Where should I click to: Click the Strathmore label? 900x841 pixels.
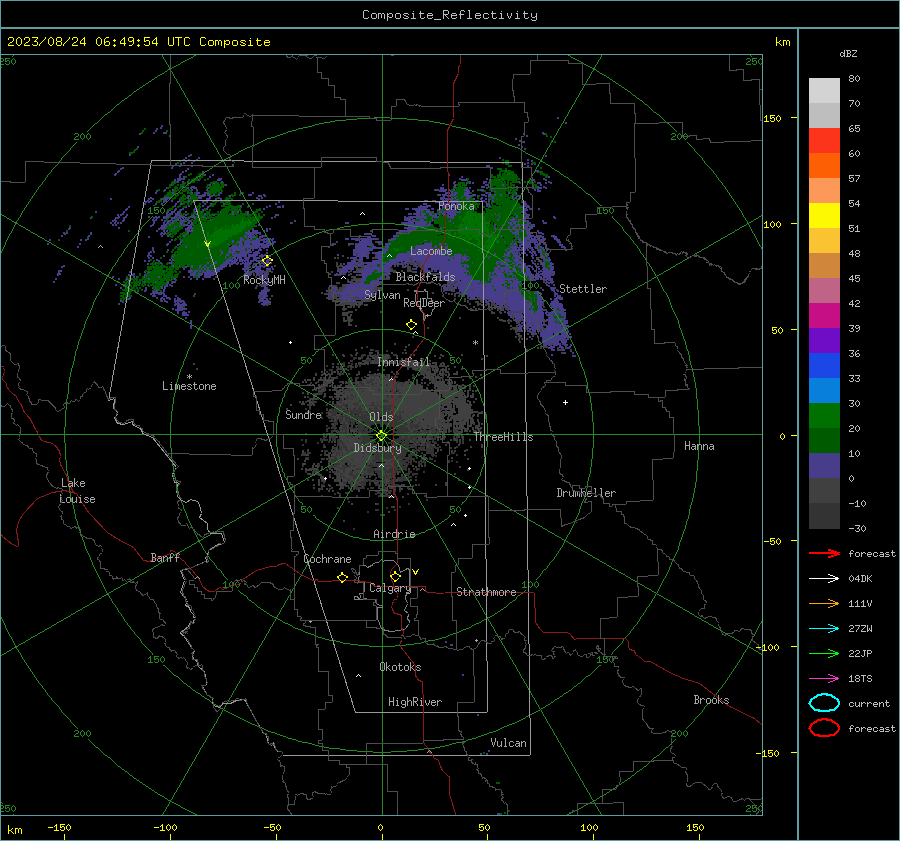pos(486,592)
